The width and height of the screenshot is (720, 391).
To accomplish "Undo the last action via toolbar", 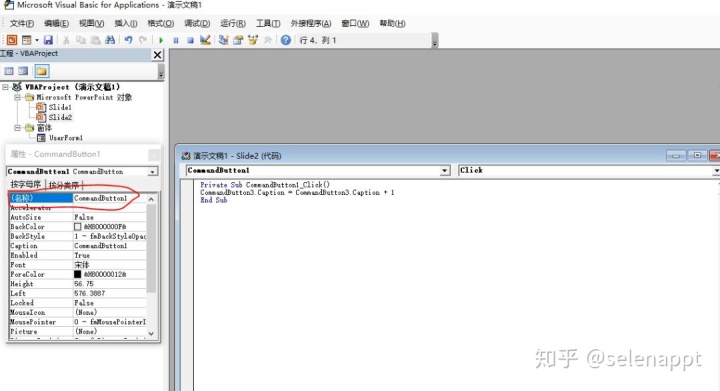I will click(x=129, y=40).
